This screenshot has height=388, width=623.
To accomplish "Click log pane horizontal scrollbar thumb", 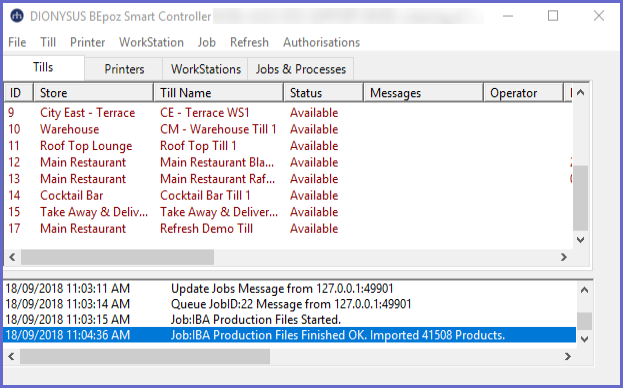I will pos(145,357).
